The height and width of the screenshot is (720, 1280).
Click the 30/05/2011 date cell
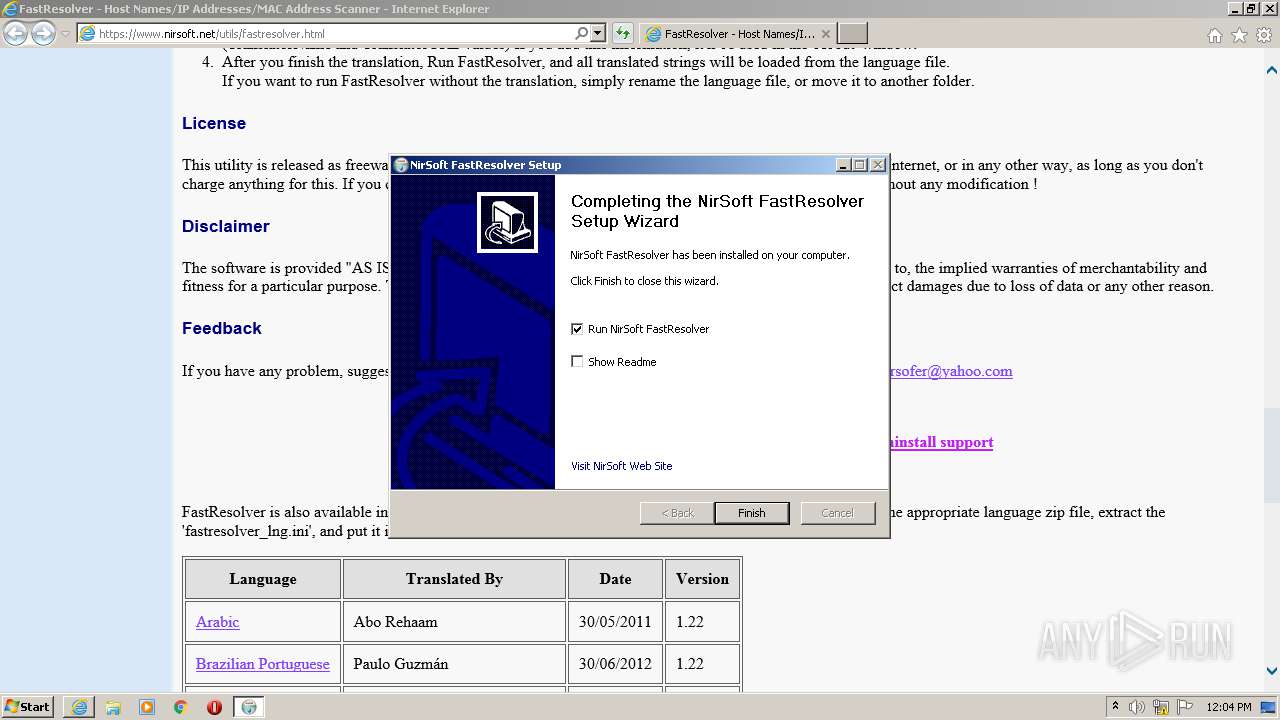point(615,622)
